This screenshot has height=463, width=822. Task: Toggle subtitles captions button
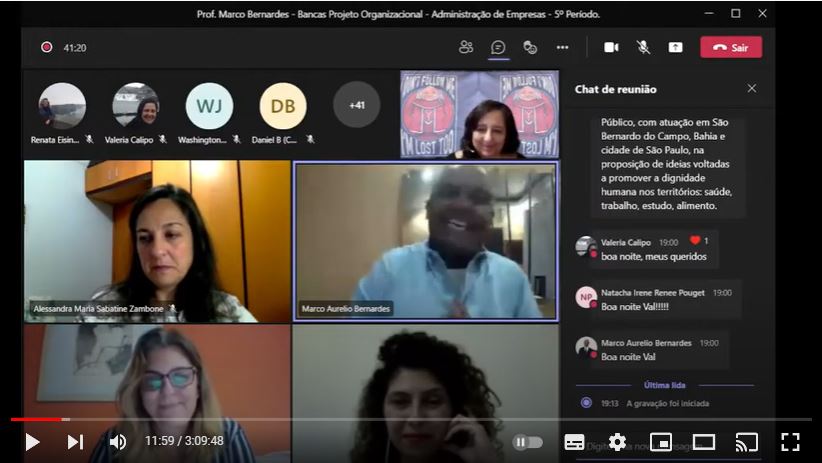574,442
